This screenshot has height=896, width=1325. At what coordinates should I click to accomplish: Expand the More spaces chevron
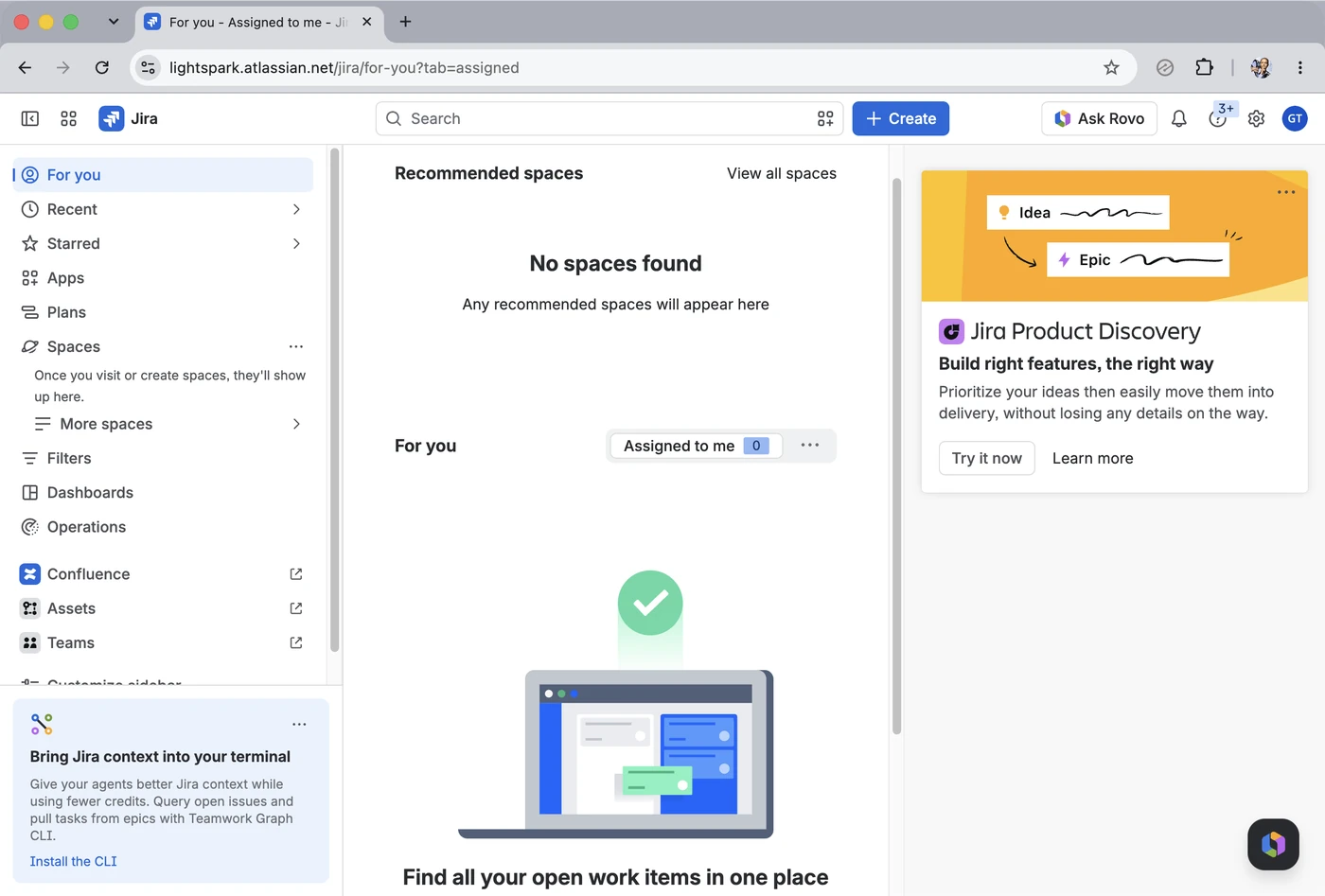point(296,424)
